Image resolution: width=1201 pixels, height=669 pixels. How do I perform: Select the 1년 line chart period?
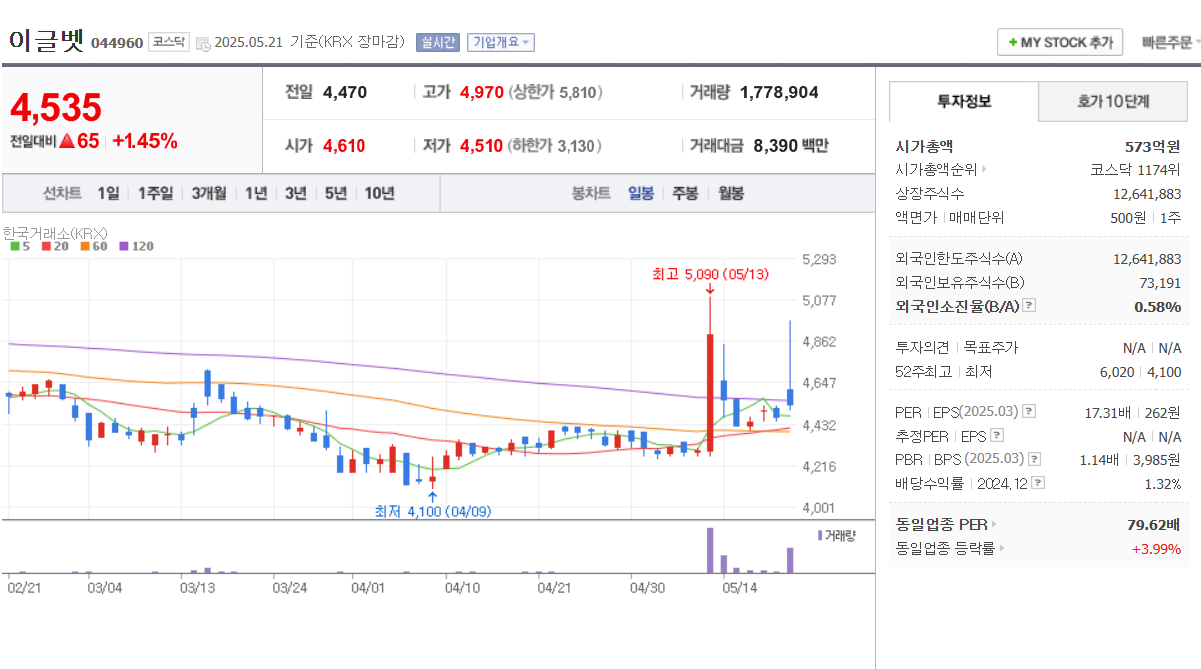[256, 193]
